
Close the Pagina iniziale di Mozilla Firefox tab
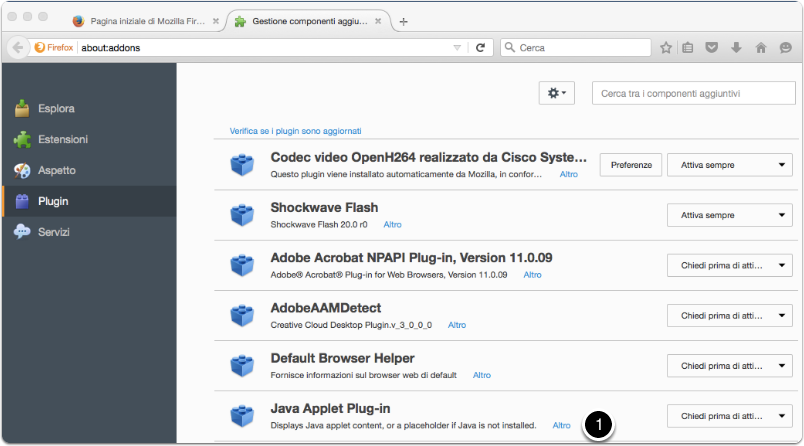(216, 21)
